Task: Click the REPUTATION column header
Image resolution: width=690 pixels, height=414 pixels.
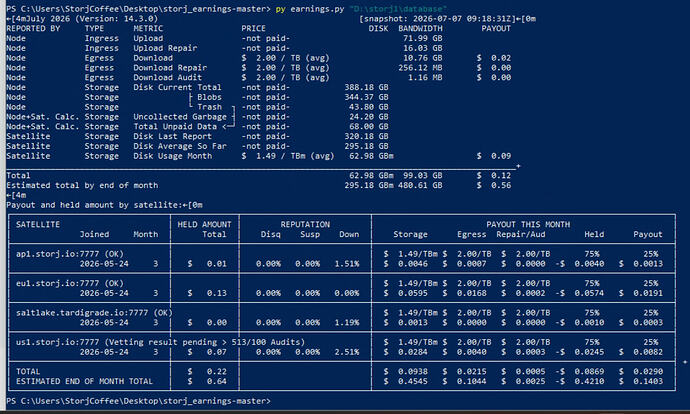Action: click(305, 224)
